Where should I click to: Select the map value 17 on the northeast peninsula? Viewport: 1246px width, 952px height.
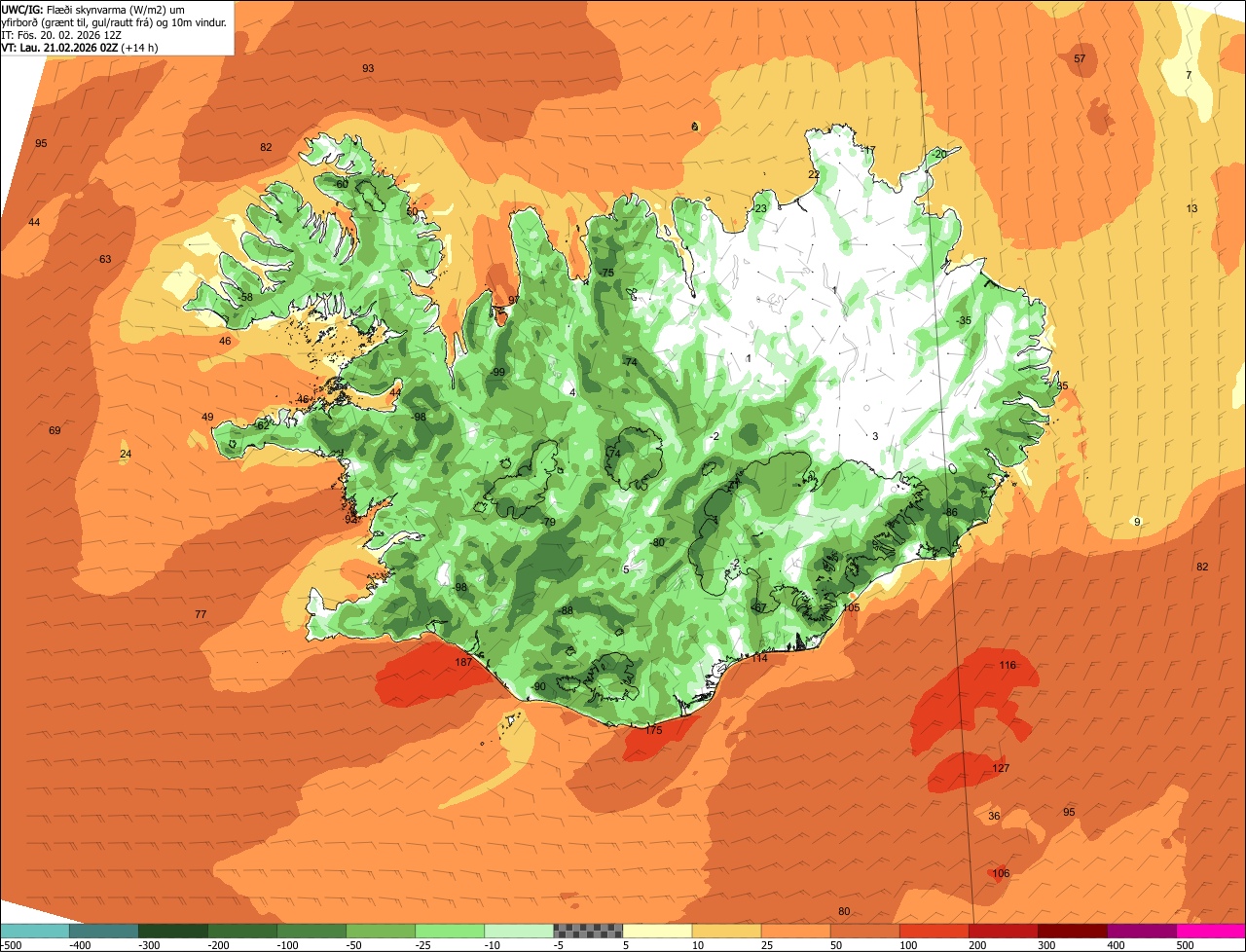(x=870, y=150)
